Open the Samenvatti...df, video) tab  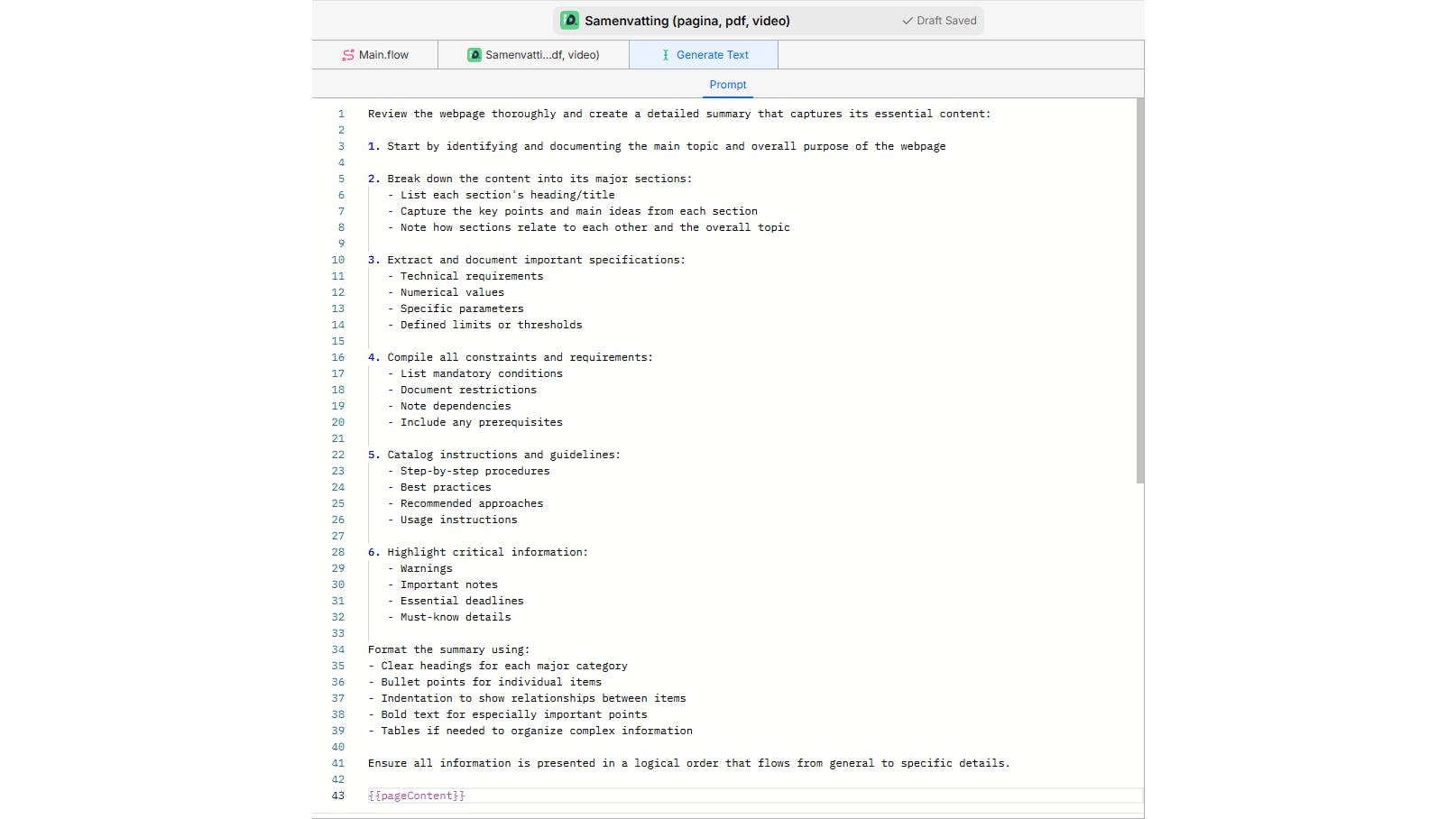click(533, 55)
